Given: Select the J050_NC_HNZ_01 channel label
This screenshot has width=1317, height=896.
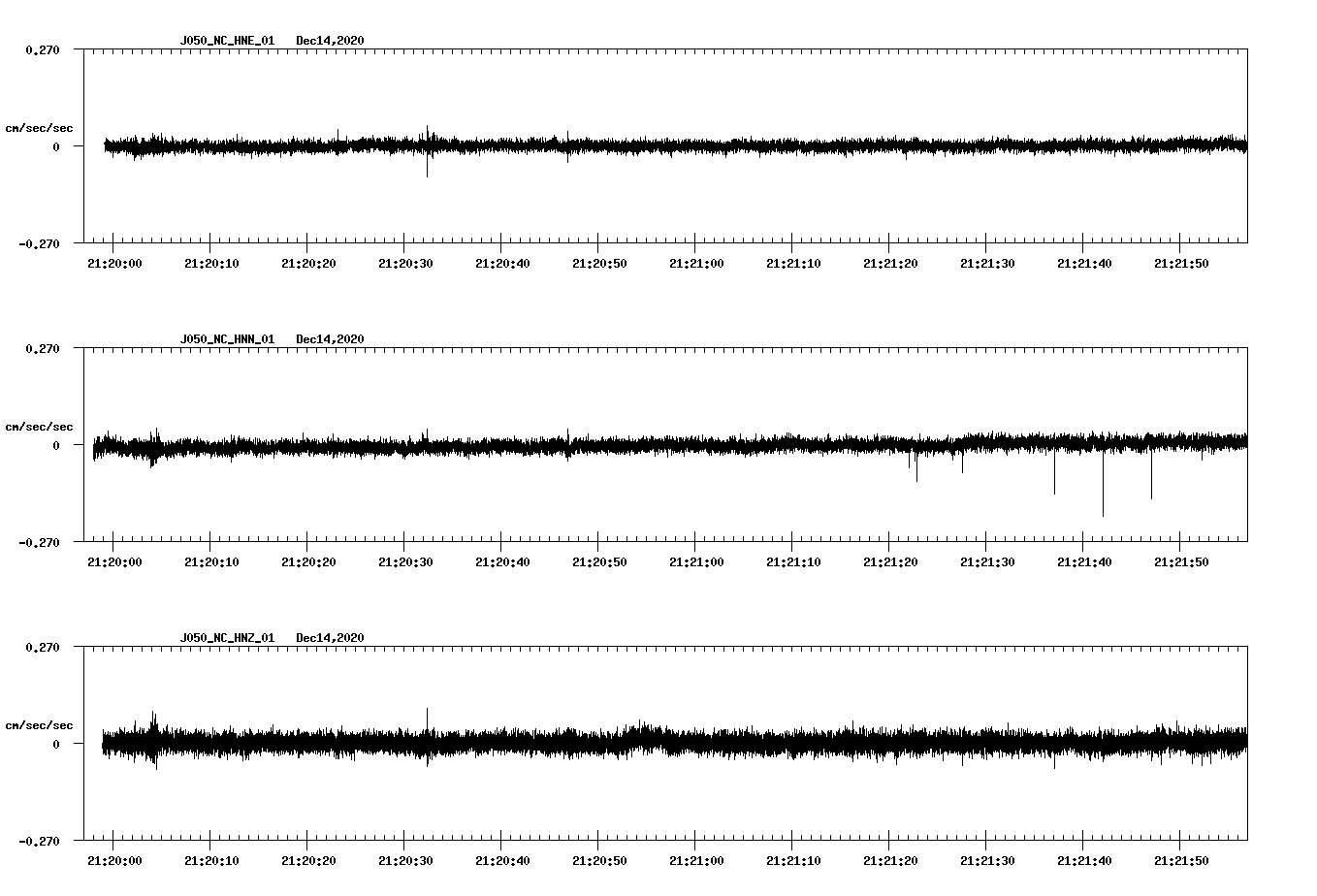Looking at the screenshot, I should click(x=226, y=637).
